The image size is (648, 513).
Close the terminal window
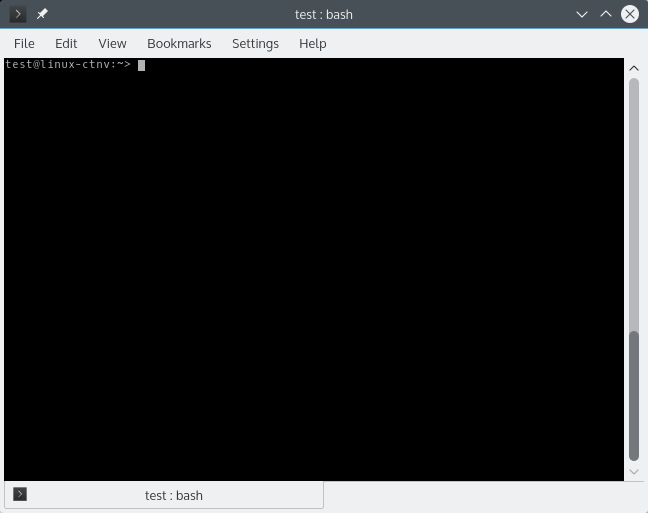[630, 14]
